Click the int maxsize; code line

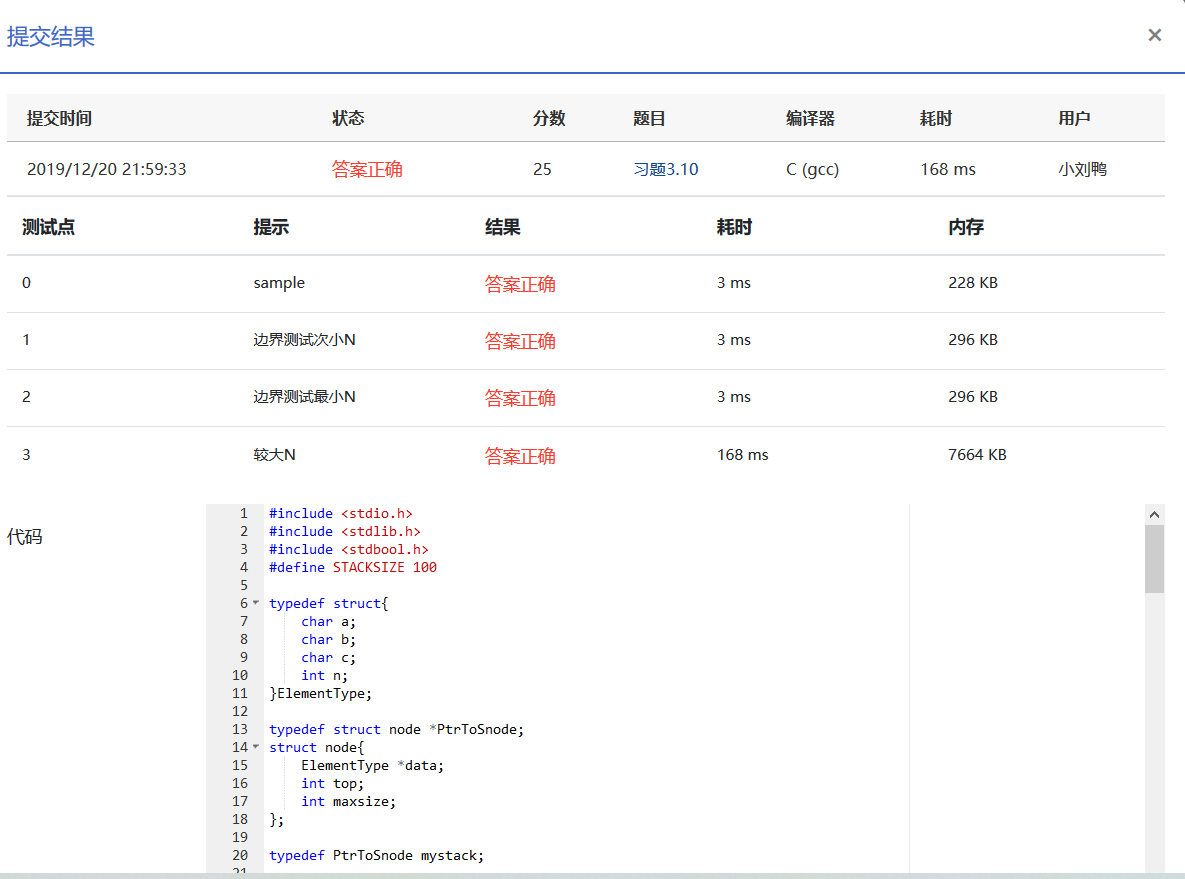coord(348,801)
